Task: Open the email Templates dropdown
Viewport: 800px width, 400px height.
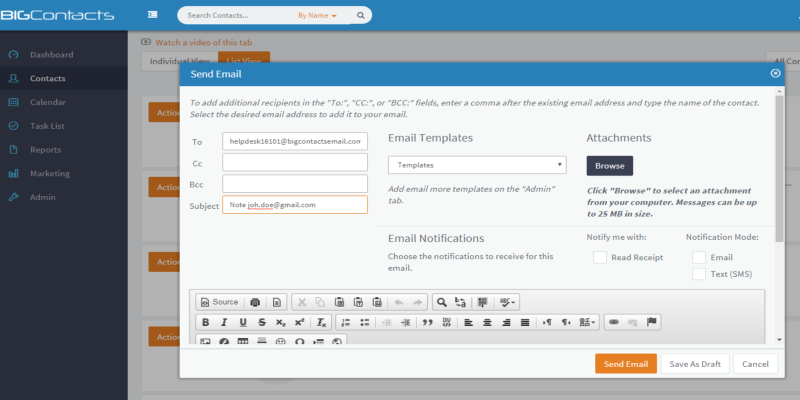Action: pos(477,164)
